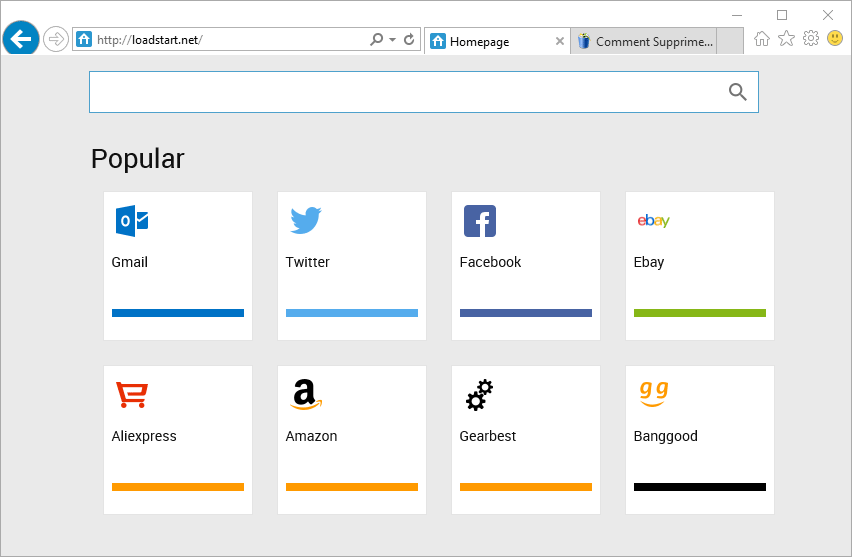Image resolution: width=852 pixels, height=557 pixels.
Task: Open the Twitter link label
Action: tap(308, 262)
